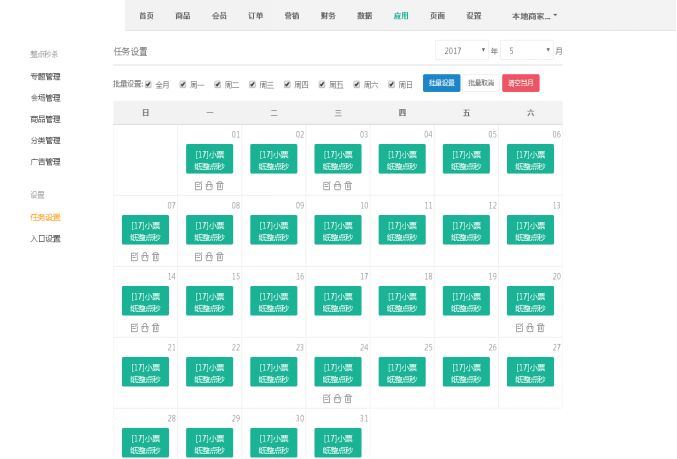Click the trash icon under day 14
677x459 pixels.
coord(156,328)
